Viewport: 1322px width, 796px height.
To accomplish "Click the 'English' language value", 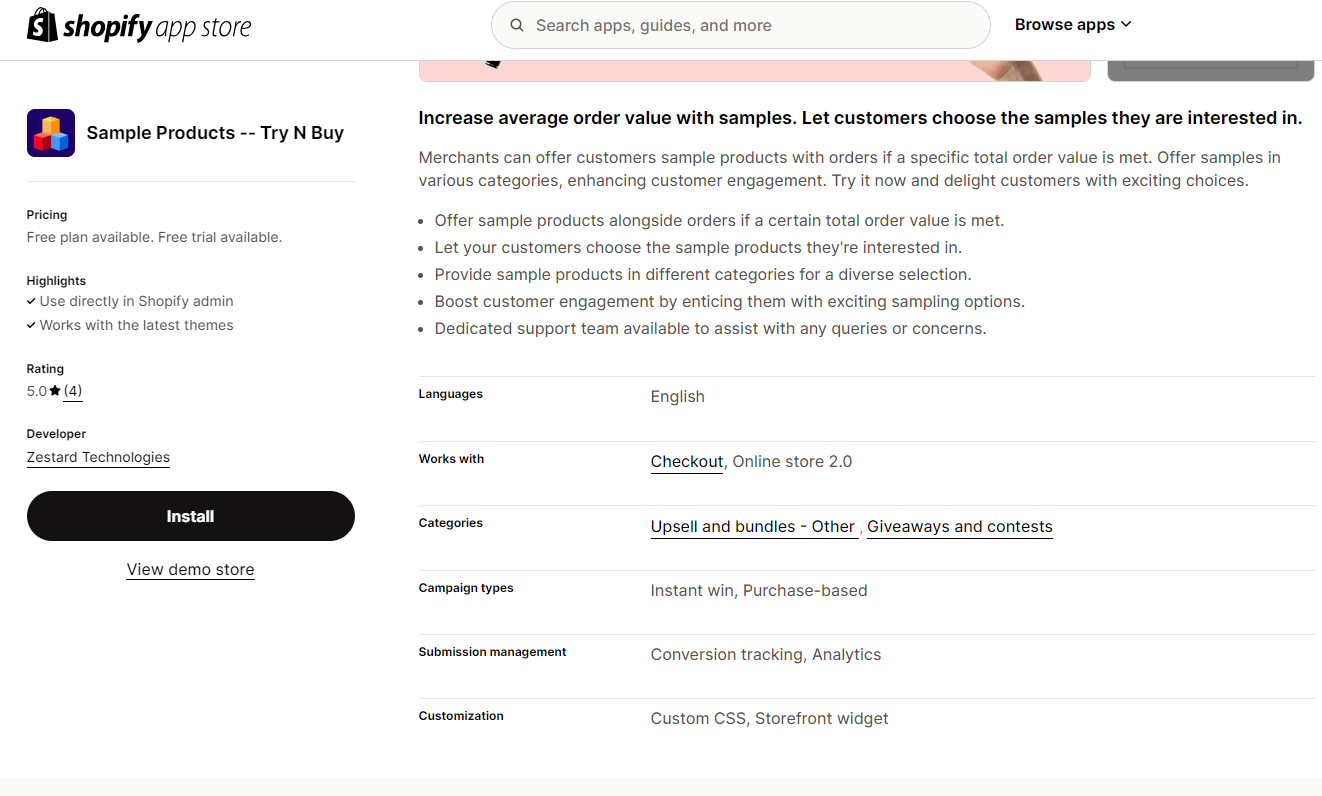I will 678,397.
